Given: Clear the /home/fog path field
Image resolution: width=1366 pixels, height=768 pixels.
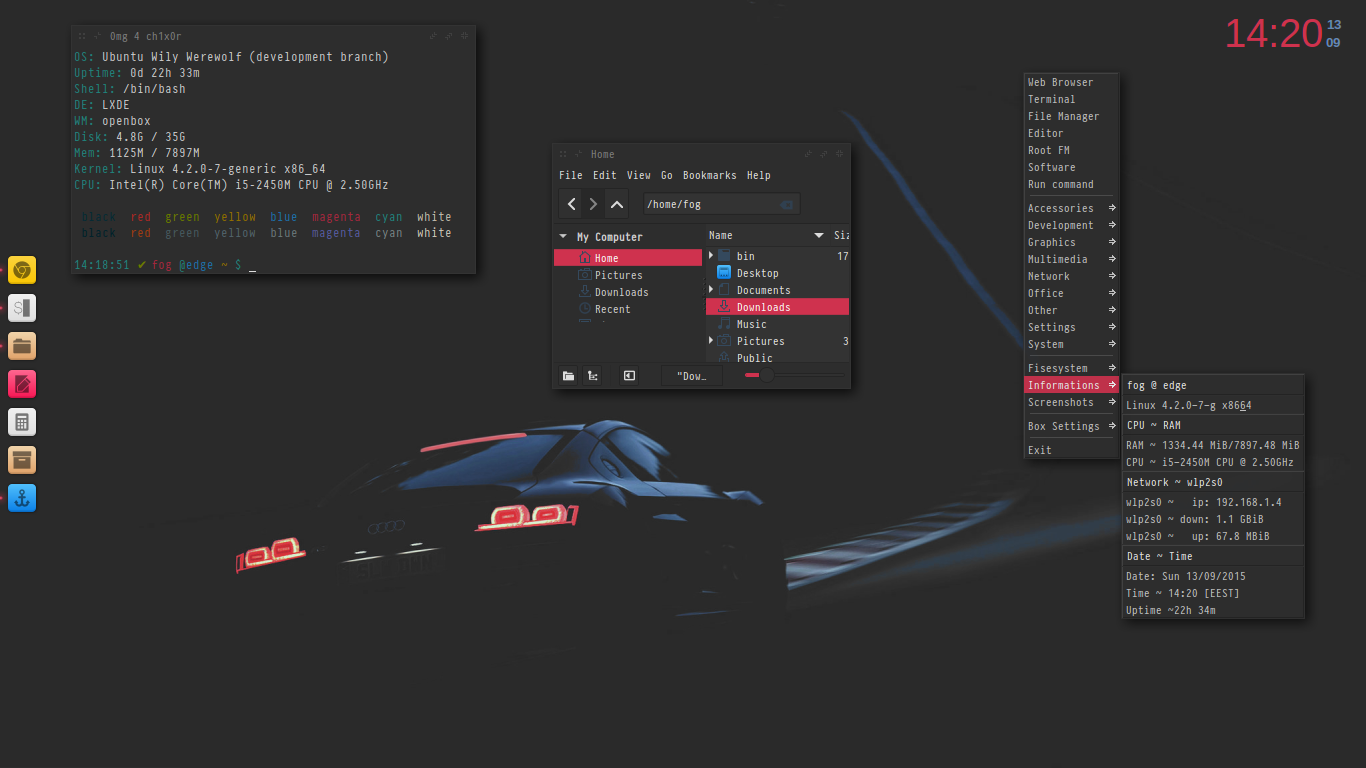Looking at the screenshot, I should click(x=786, y=204).
